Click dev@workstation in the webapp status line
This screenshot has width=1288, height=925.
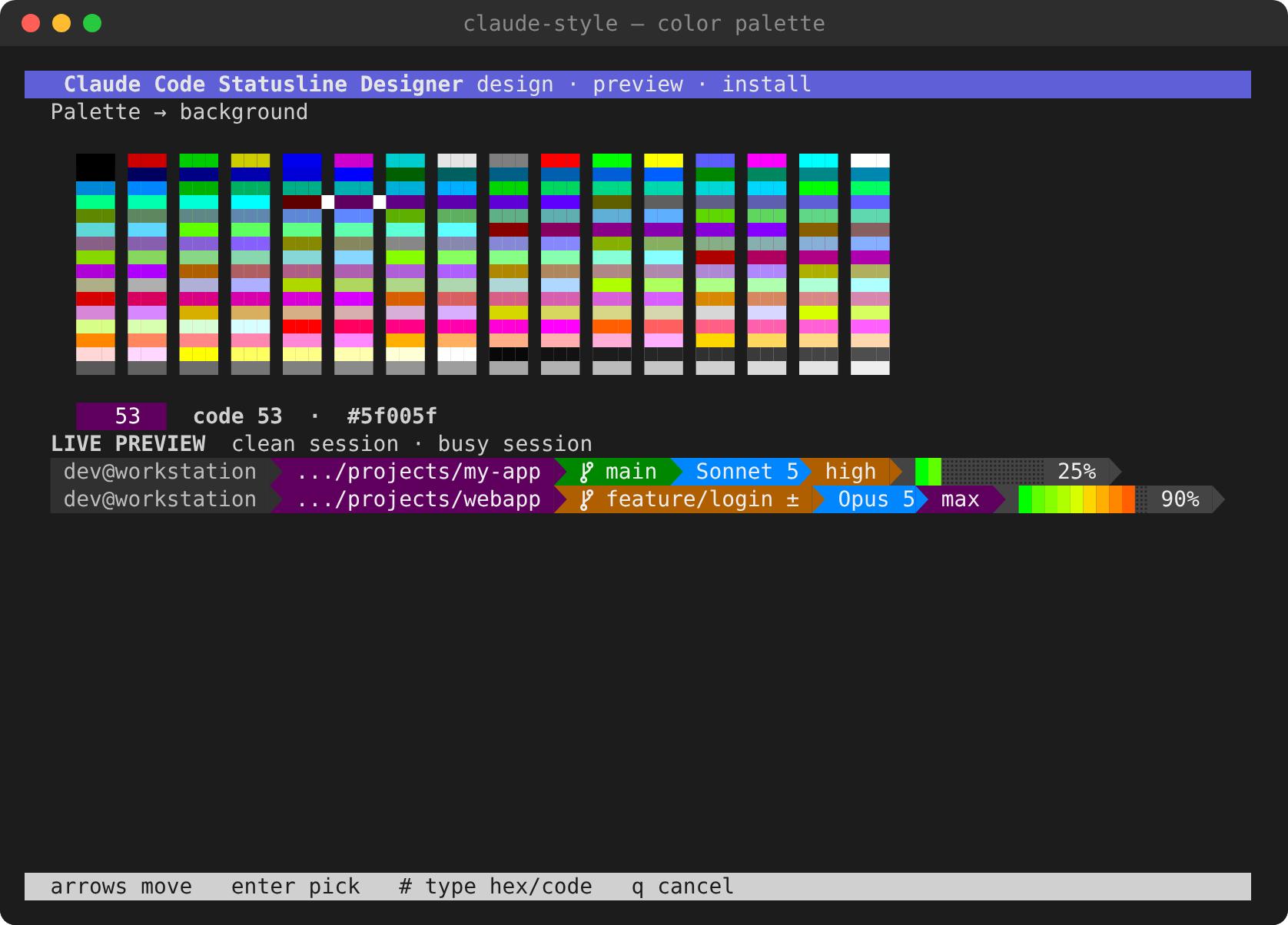tap(160, 499)
